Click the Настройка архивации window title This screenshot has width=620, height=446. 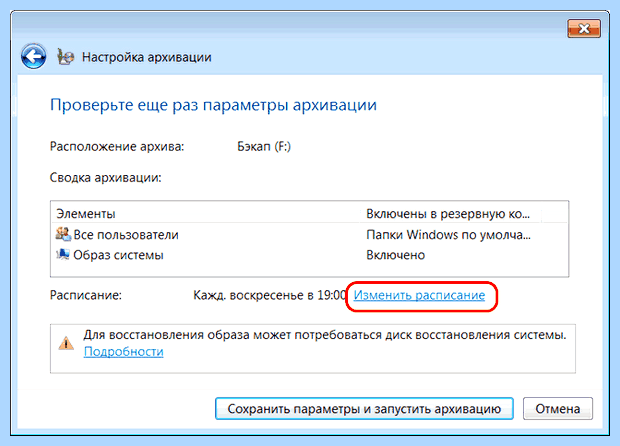147,57
